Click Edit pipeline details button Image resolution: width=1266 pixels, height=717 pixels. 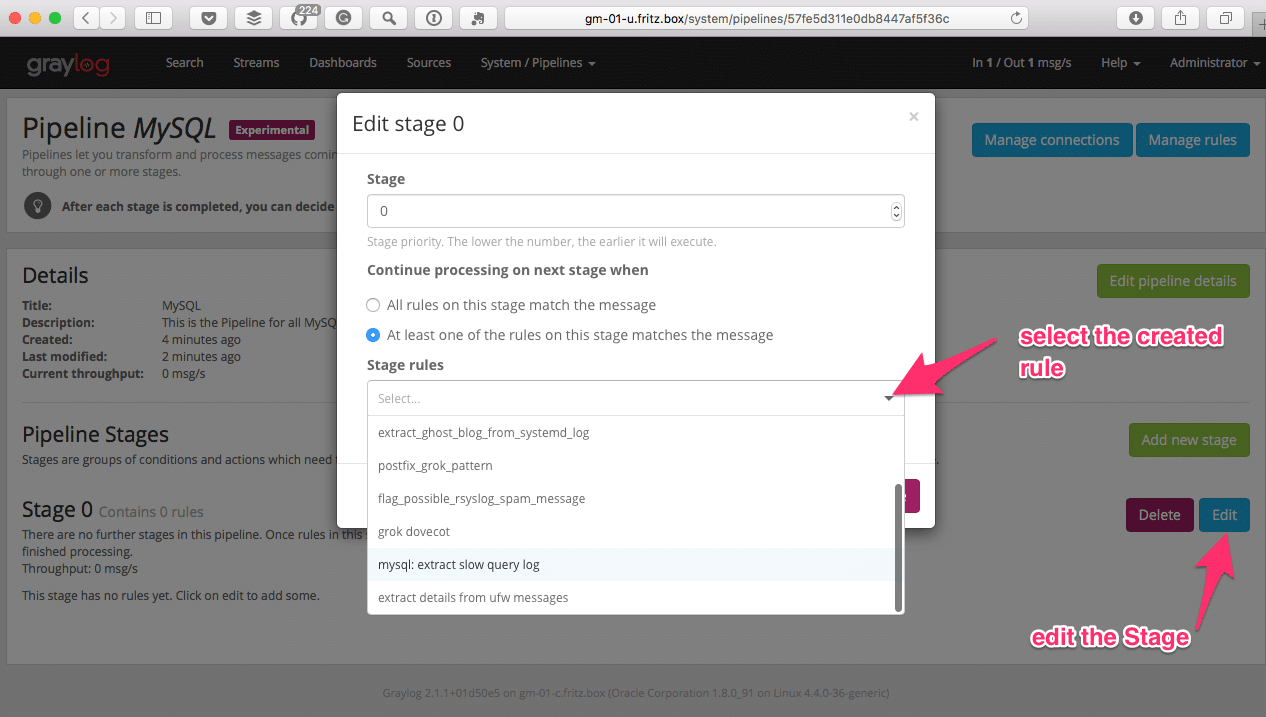pyautogui.click(x=1173, y=281)
